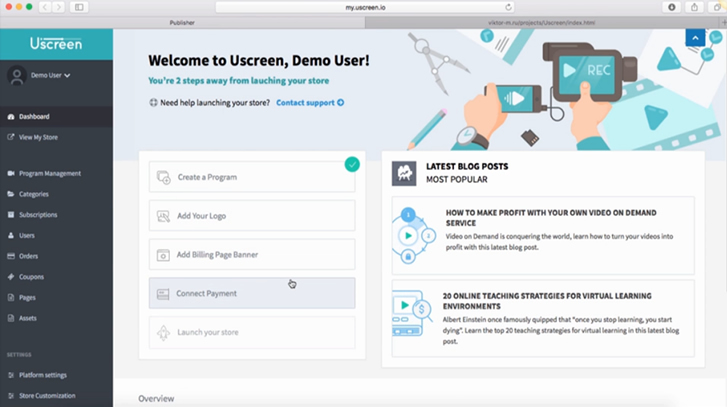Select the Launch your store step
Viewport: 727px width, 407px height.
pos(252,332)
